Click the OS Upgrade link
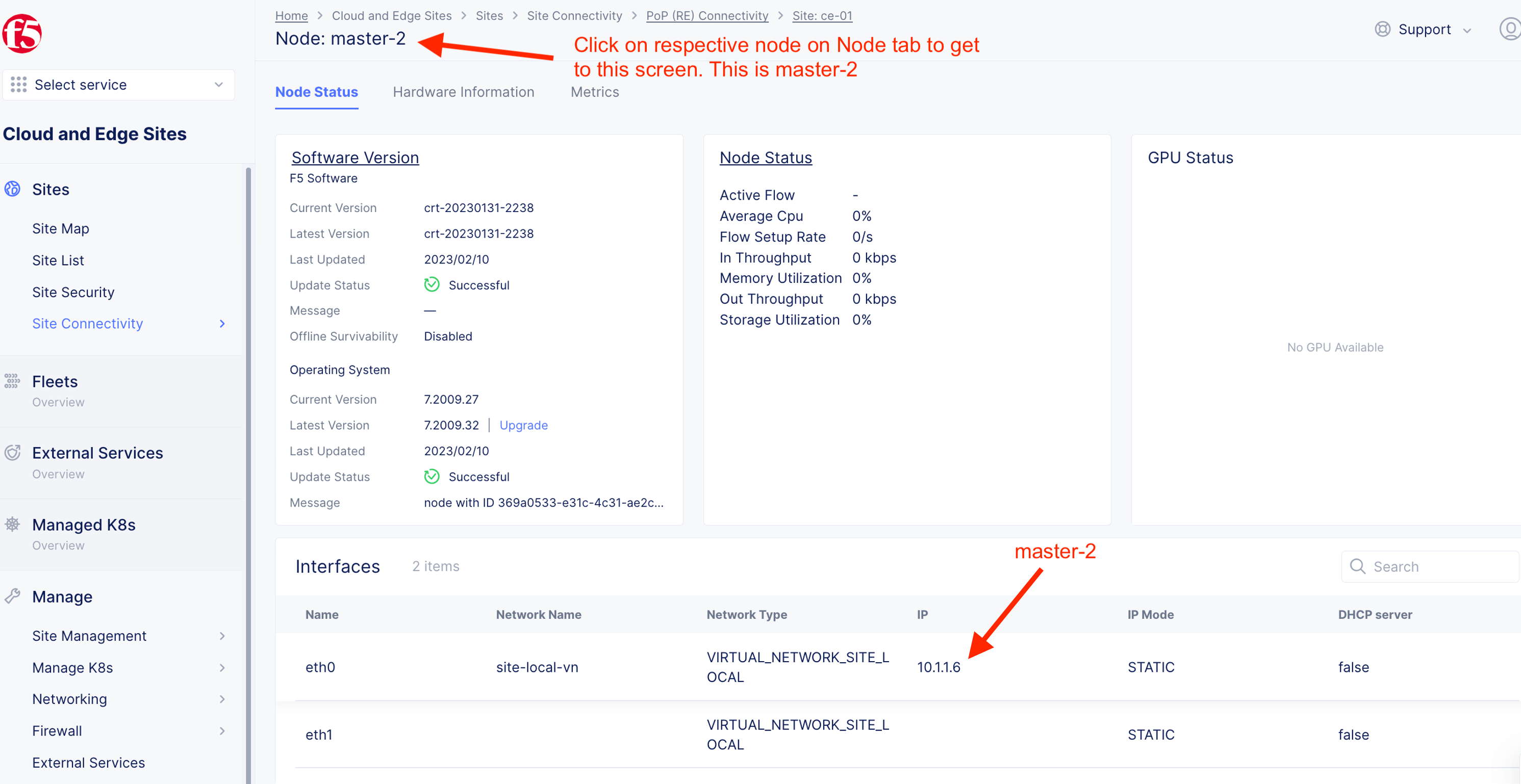The width and height of the screenshot is (1521, 784). (x=523, y=425)
